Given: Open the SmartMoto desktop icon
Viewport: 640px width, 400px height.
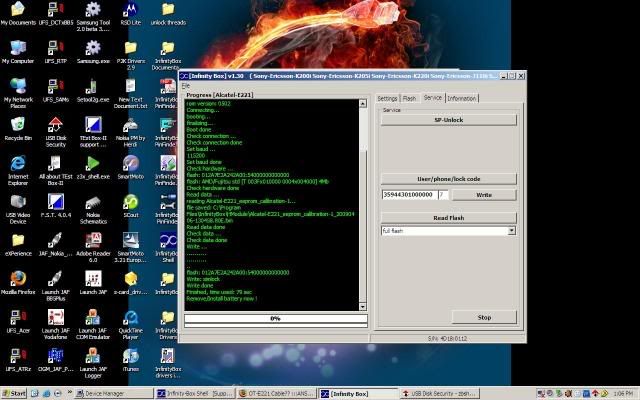Looking at the screenshot, I should (130, 163).
